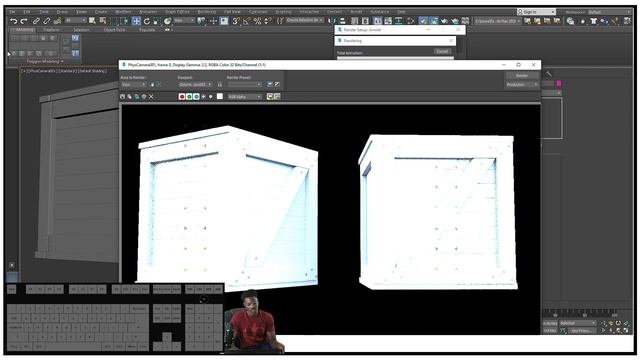Image resolution: width=640 pixels, height=360 pixels.
Task: Click the project path field in toolbar
Action: 498,20
